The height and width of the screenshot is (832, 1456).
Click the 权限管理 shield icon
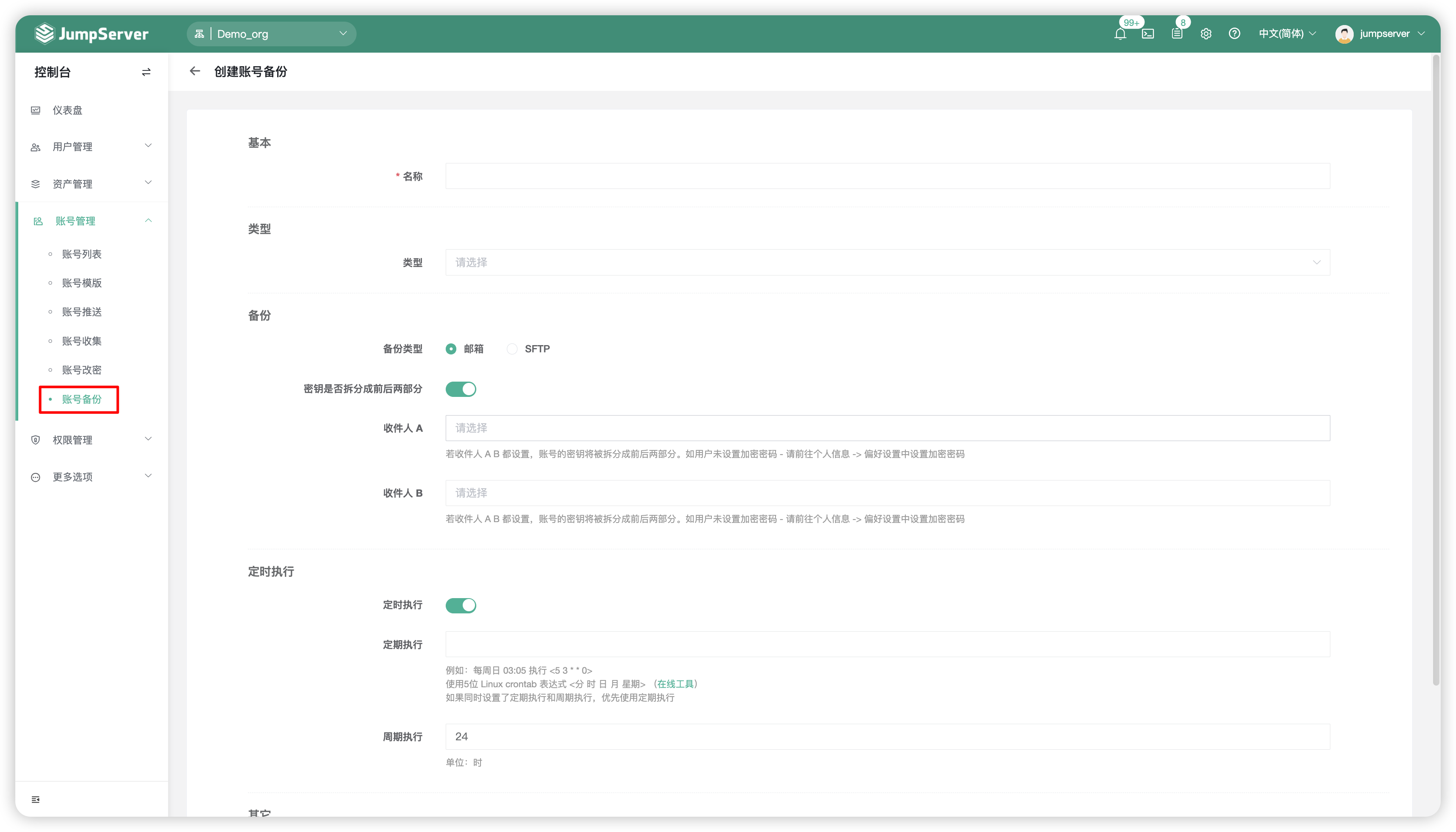pos(35,440)
